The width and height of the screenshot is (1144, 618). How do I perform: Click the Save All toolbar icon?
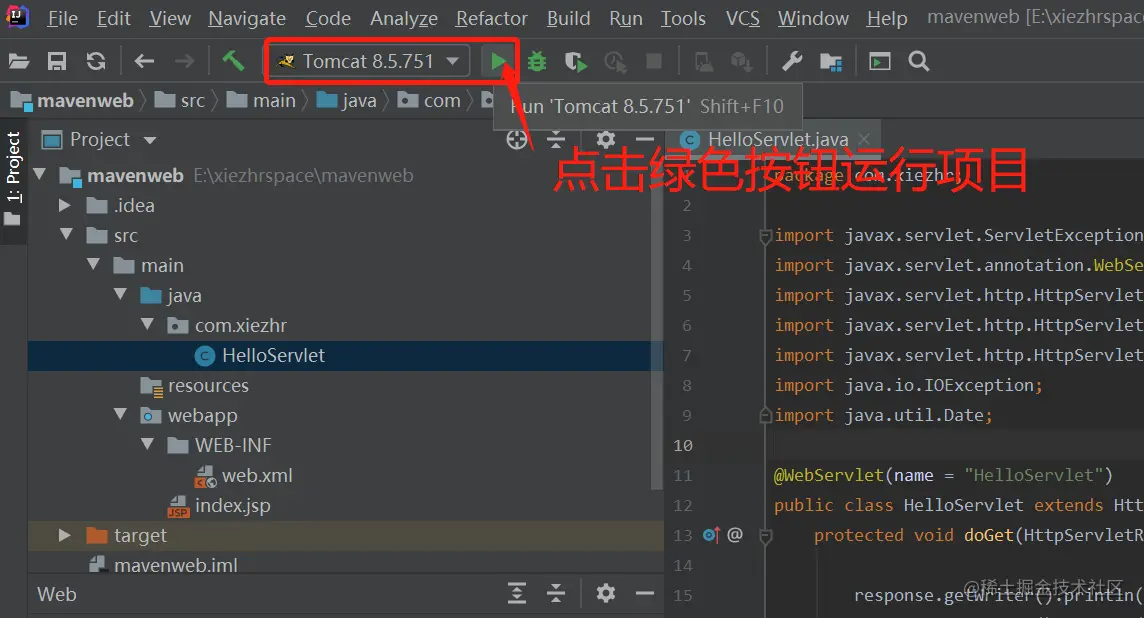click(57, 61)
